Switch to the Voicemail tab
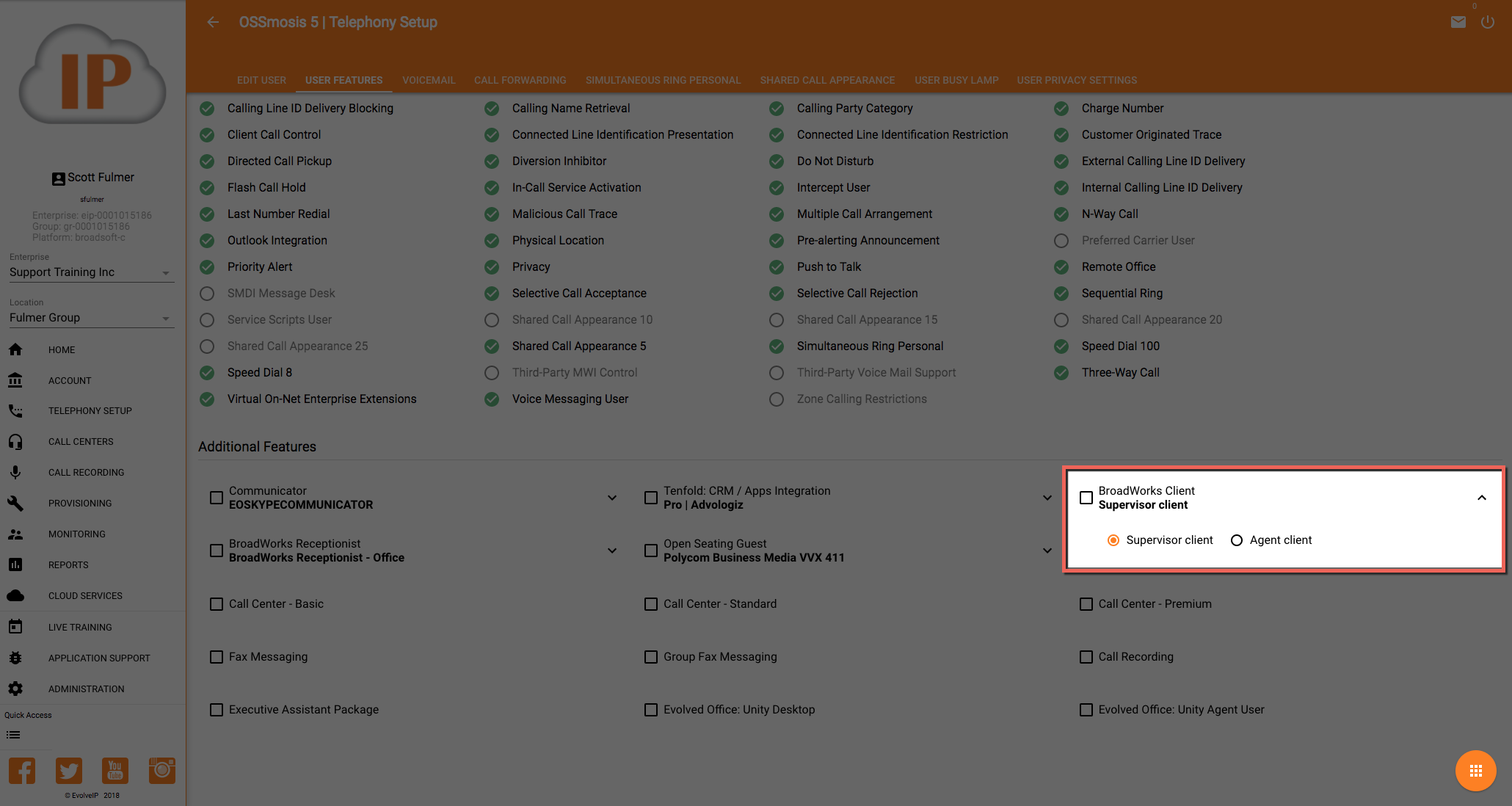Image resolution: width=1512 pixels, height=806 pixels. tap(429, 80)
